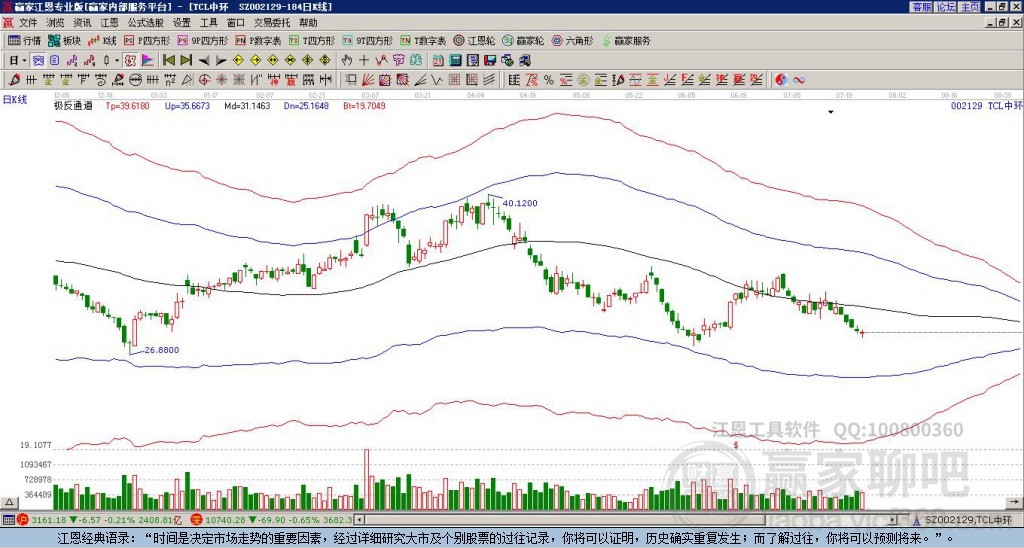Viewport: 1024px width, 548px height.
Task: Open the 行情 market quotes view
Action: coord(24,40)
